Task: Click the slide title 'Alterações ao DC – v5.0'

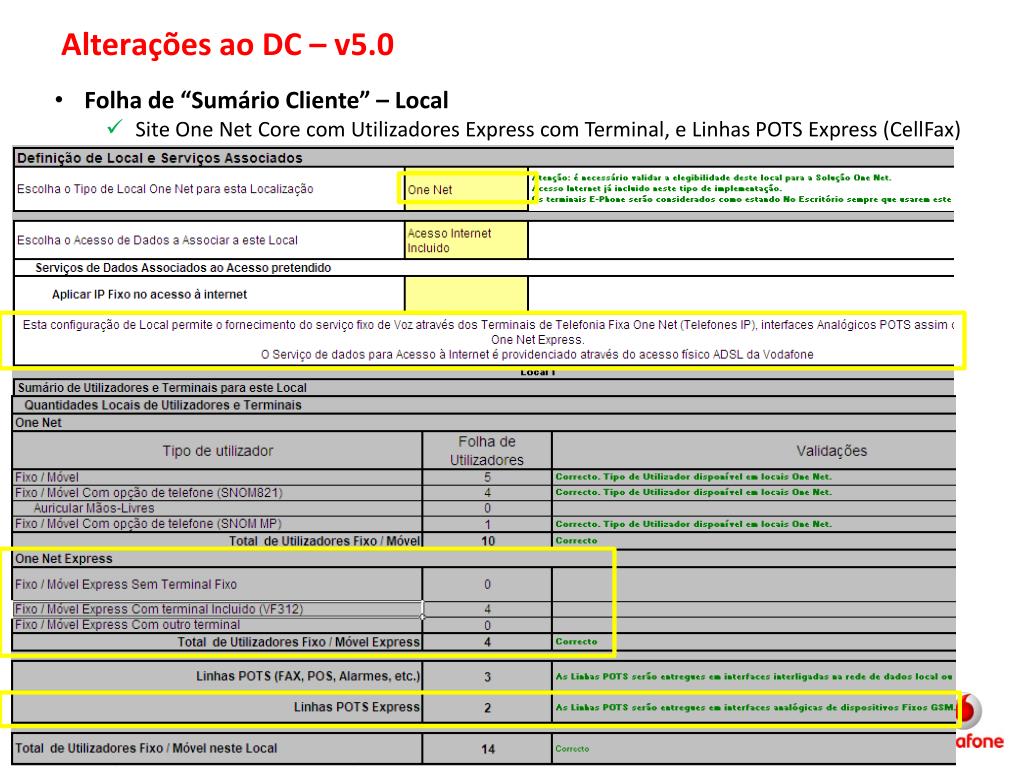Action: (x=227, y=44)
